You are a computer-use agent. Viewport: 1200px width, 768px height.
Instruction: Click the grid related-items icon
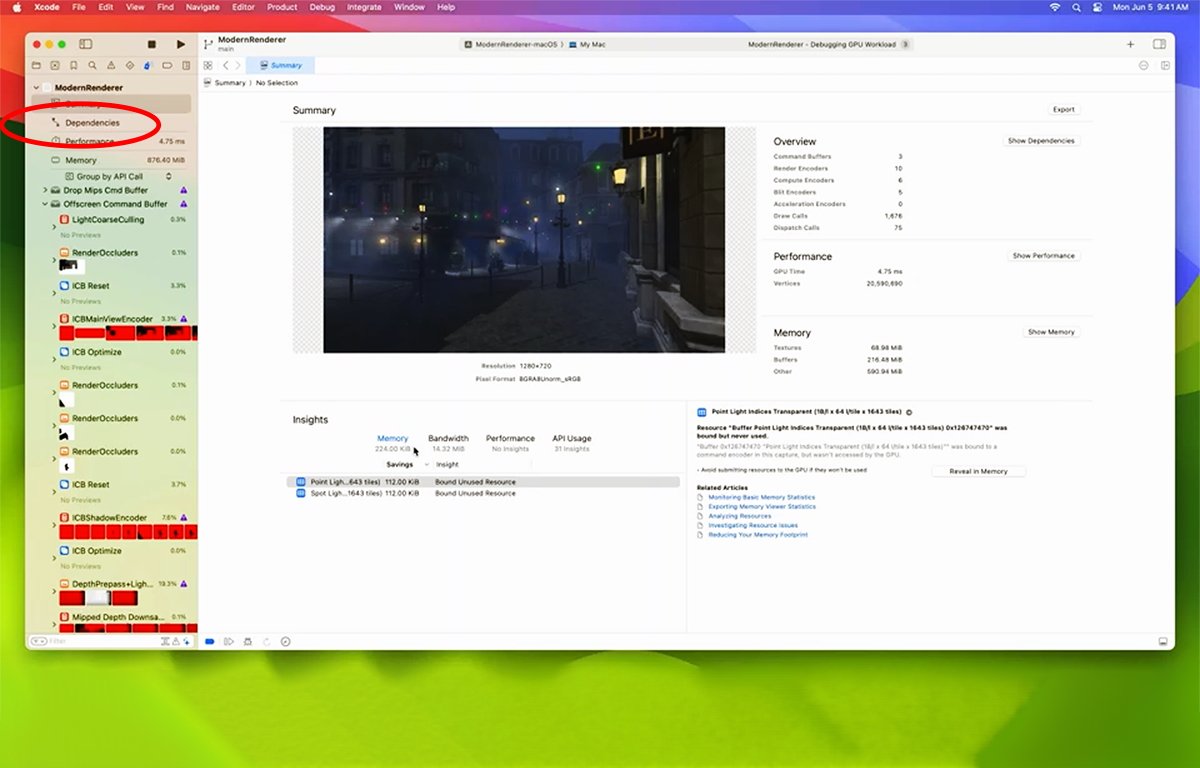(208, 65)
